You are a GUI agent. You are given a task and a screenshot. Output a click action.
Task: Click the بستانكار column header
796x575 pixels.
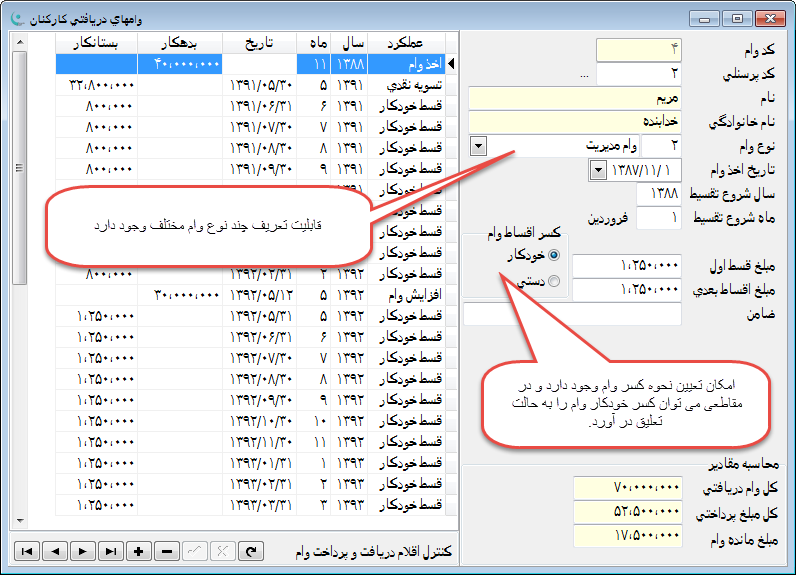click(95, 43)
